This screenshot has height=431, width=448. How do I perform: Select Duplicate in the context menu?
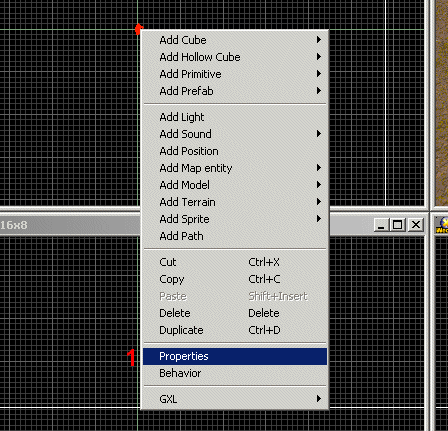235,330
